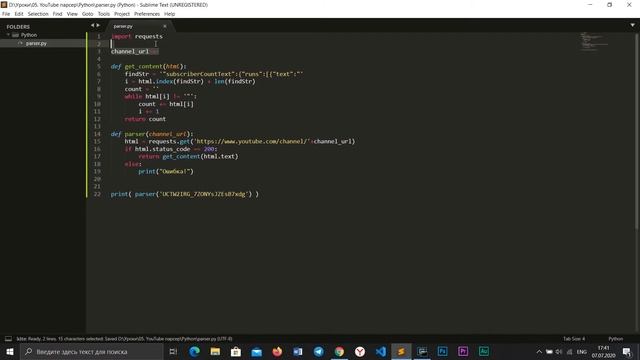640x360 pixels.
Task: Open Premiere Pro from taskbar
Action: tap(463, 351)
